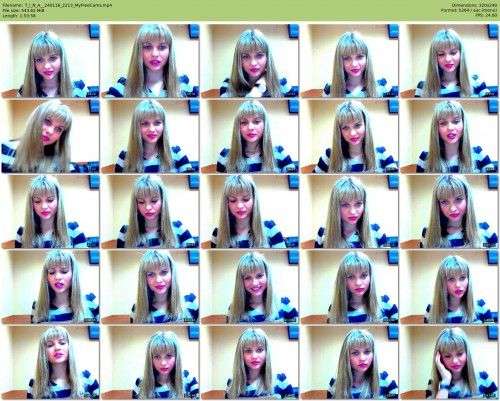The width and height of the screenshot is (500, 401).
Task: Open the last thumbnail in the top row
Action: pyautogui.click(x=449, y=61)
